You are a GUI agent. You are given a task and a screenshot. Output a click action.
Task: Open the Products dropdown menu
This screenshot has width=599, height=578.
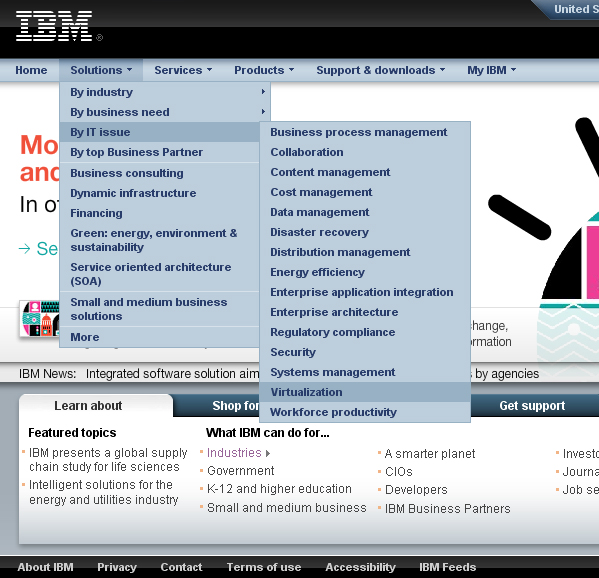264,70
